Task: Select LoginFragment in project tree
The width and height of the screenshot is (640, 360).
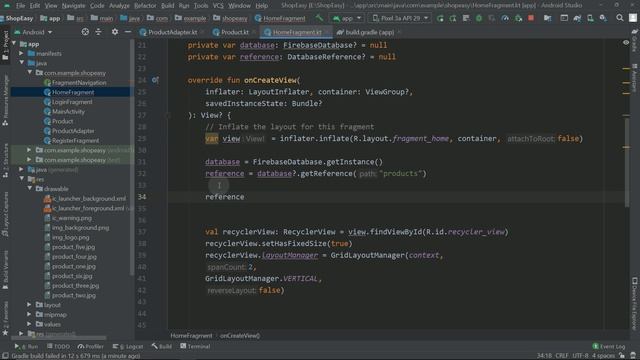Action: tap(72, 102)
